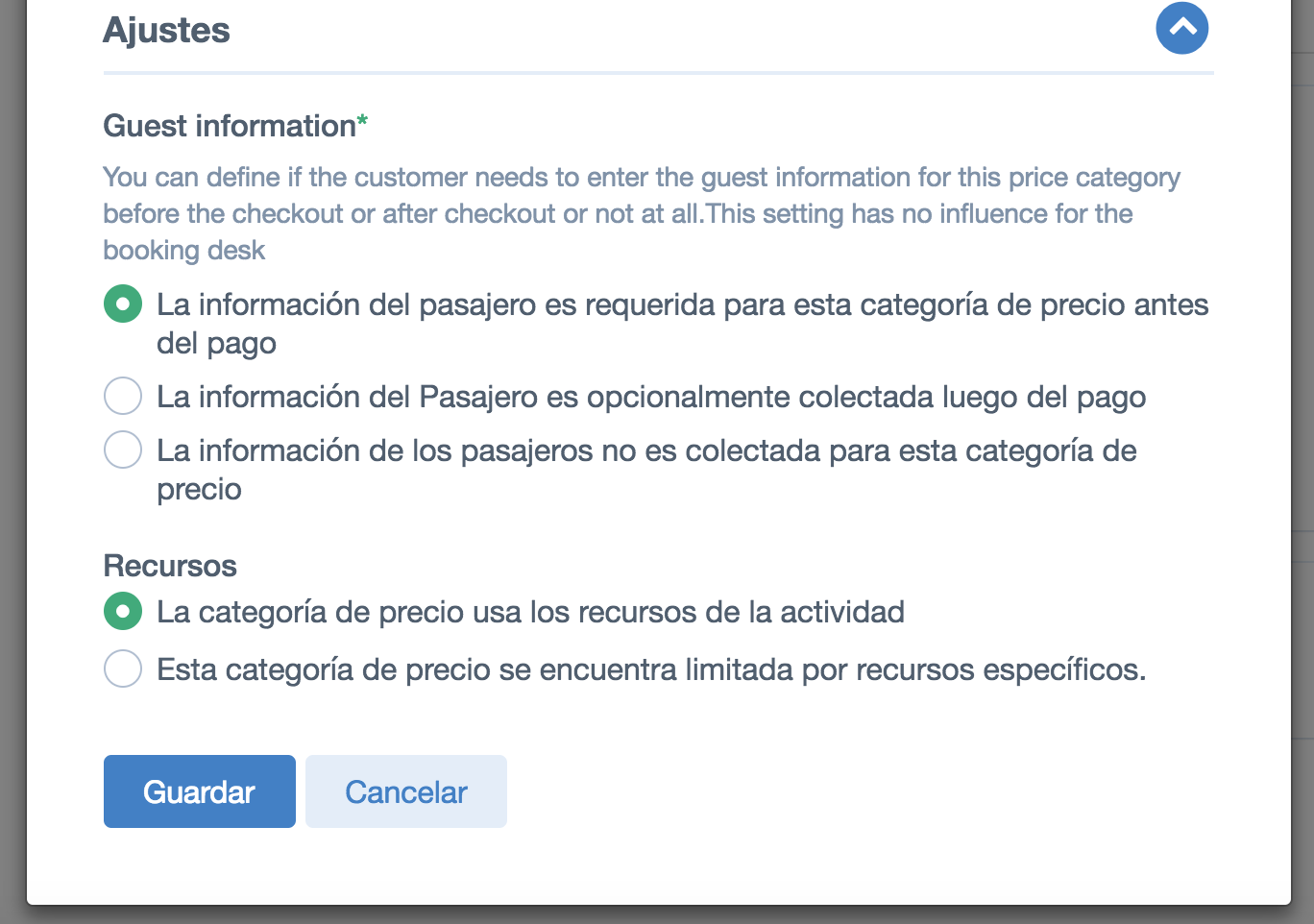Click the Cancelar button
Viewport: 1314px width, 924px height.
tap(406, 791)
